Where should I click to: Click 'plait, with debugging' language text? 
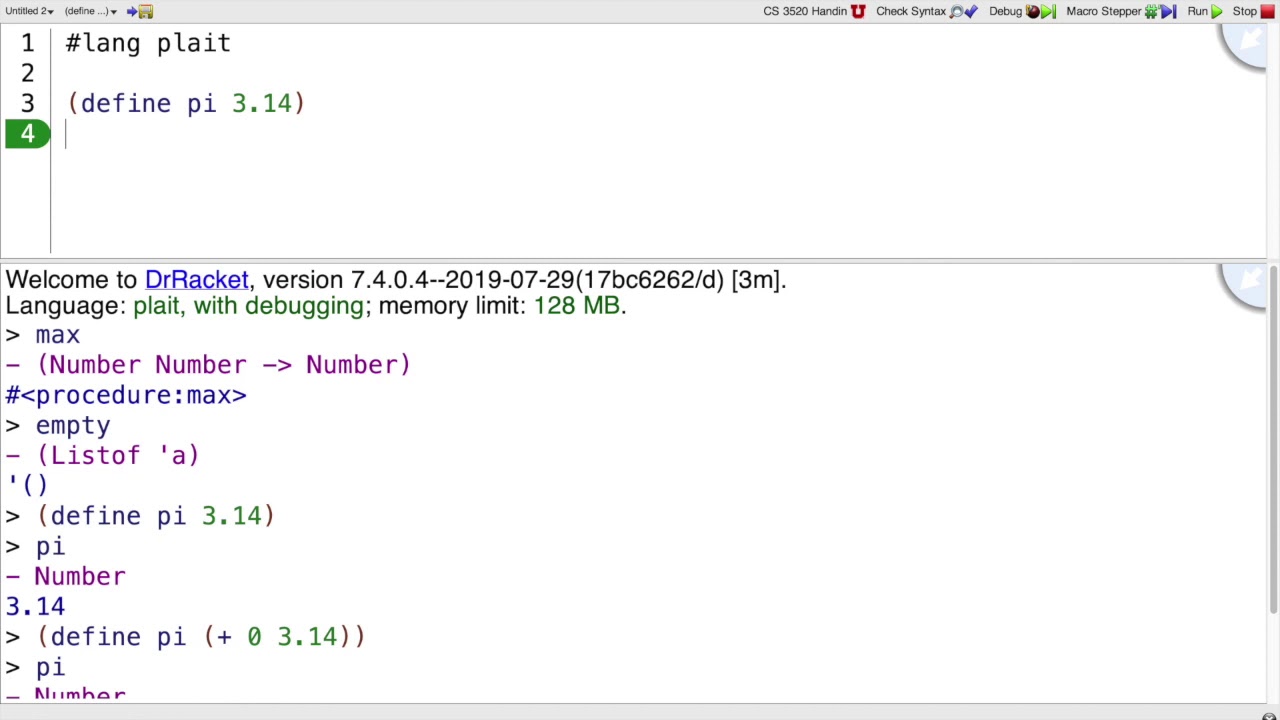(248, 306)
